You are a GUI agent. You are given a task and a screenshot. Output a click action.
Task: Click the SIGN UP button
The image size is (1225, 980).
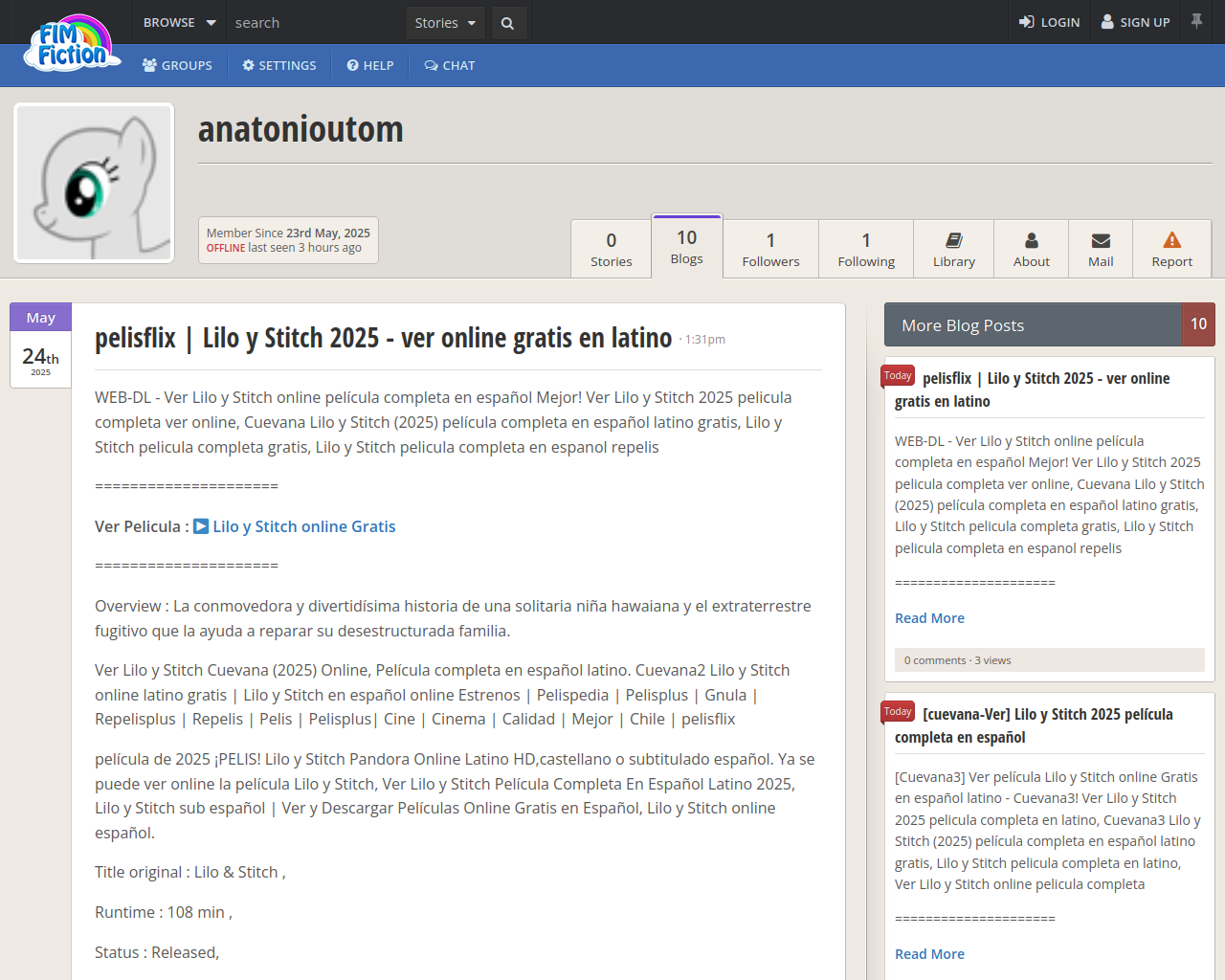coord(1136,22)
